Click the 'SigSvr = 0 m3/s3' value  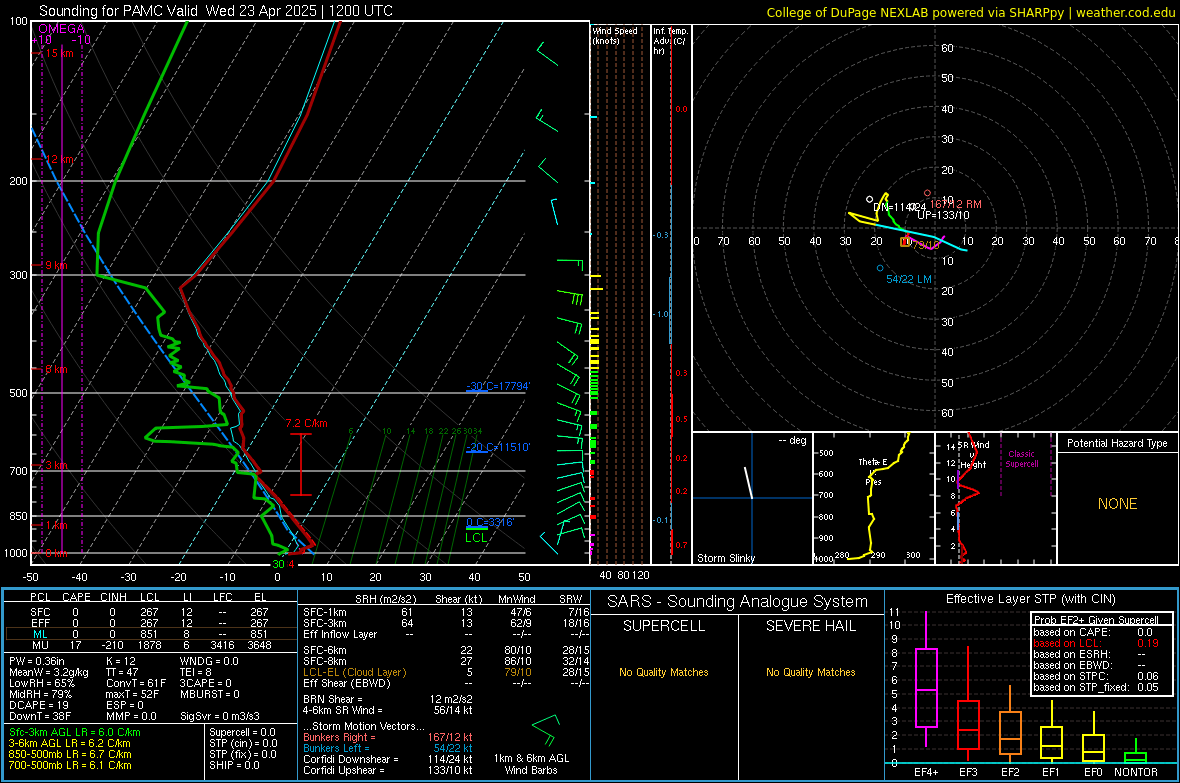(x=220, y=716)
